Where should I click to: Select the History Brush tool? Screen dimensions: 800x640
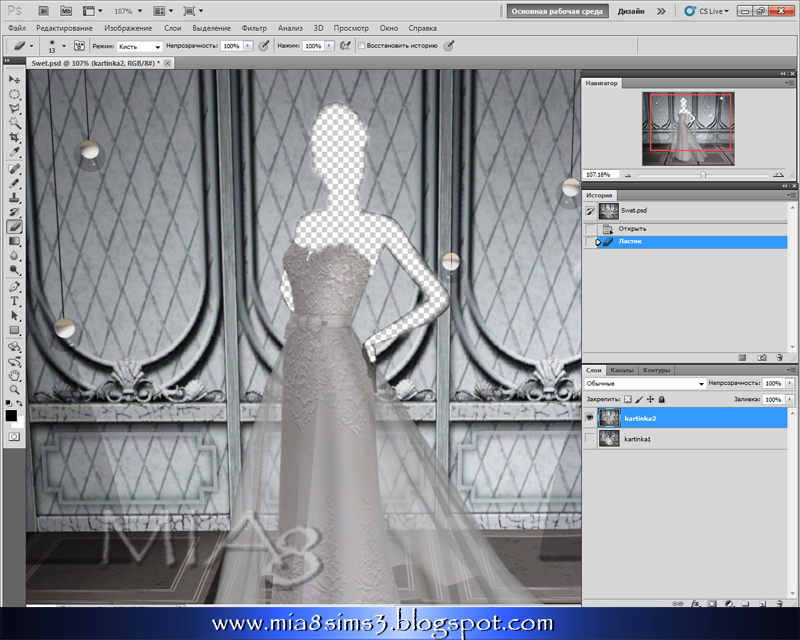tap(14, 212)
